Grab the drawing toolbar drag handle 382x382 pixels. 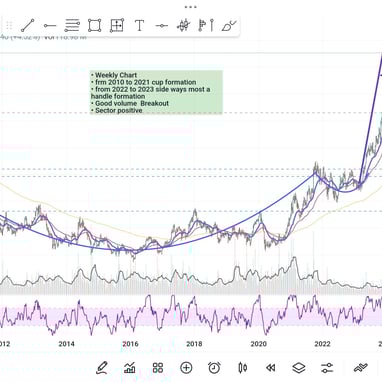9,26
